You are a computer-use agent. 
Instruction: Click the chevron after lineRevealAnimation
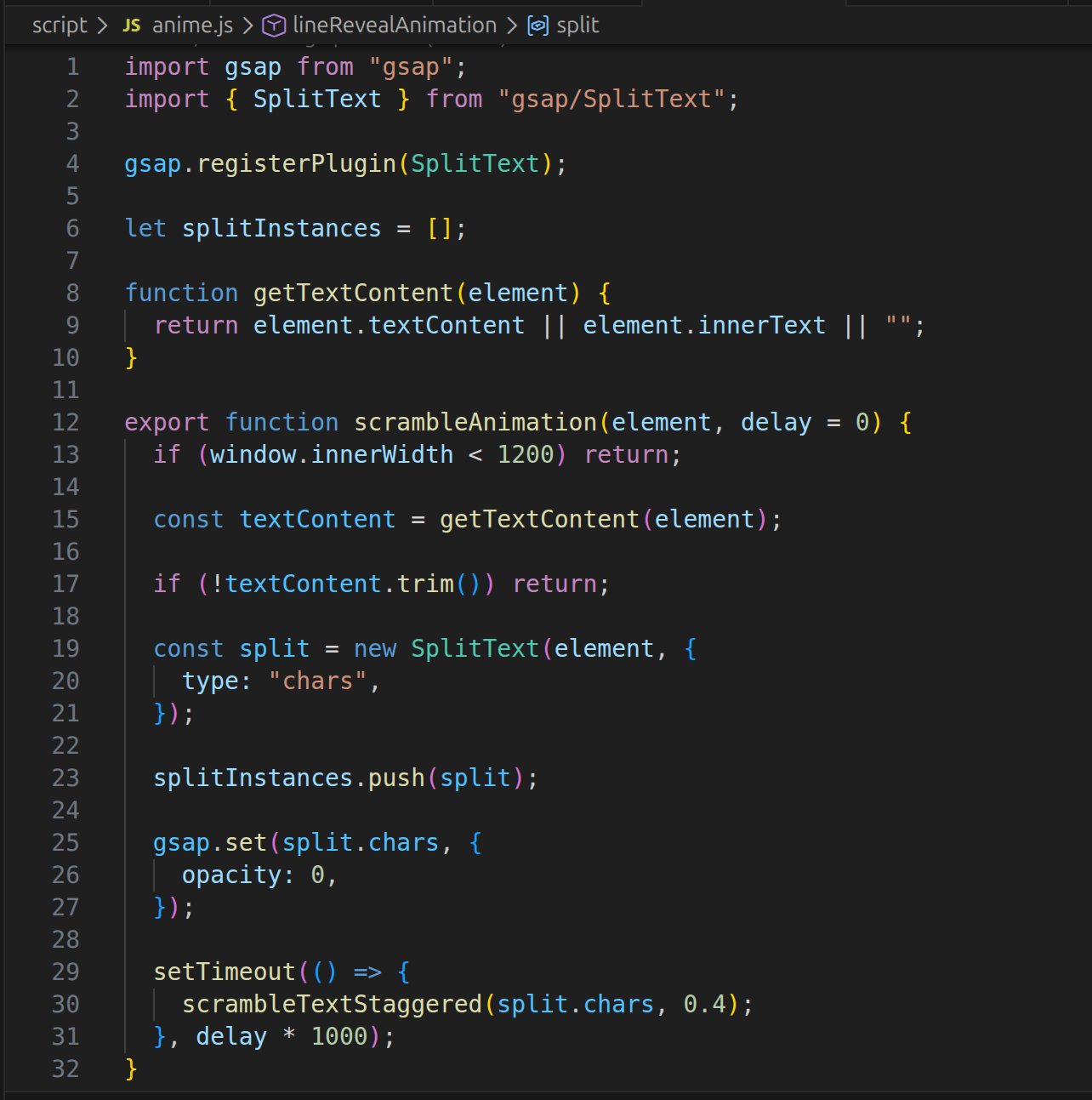click(x=511, y=25)
